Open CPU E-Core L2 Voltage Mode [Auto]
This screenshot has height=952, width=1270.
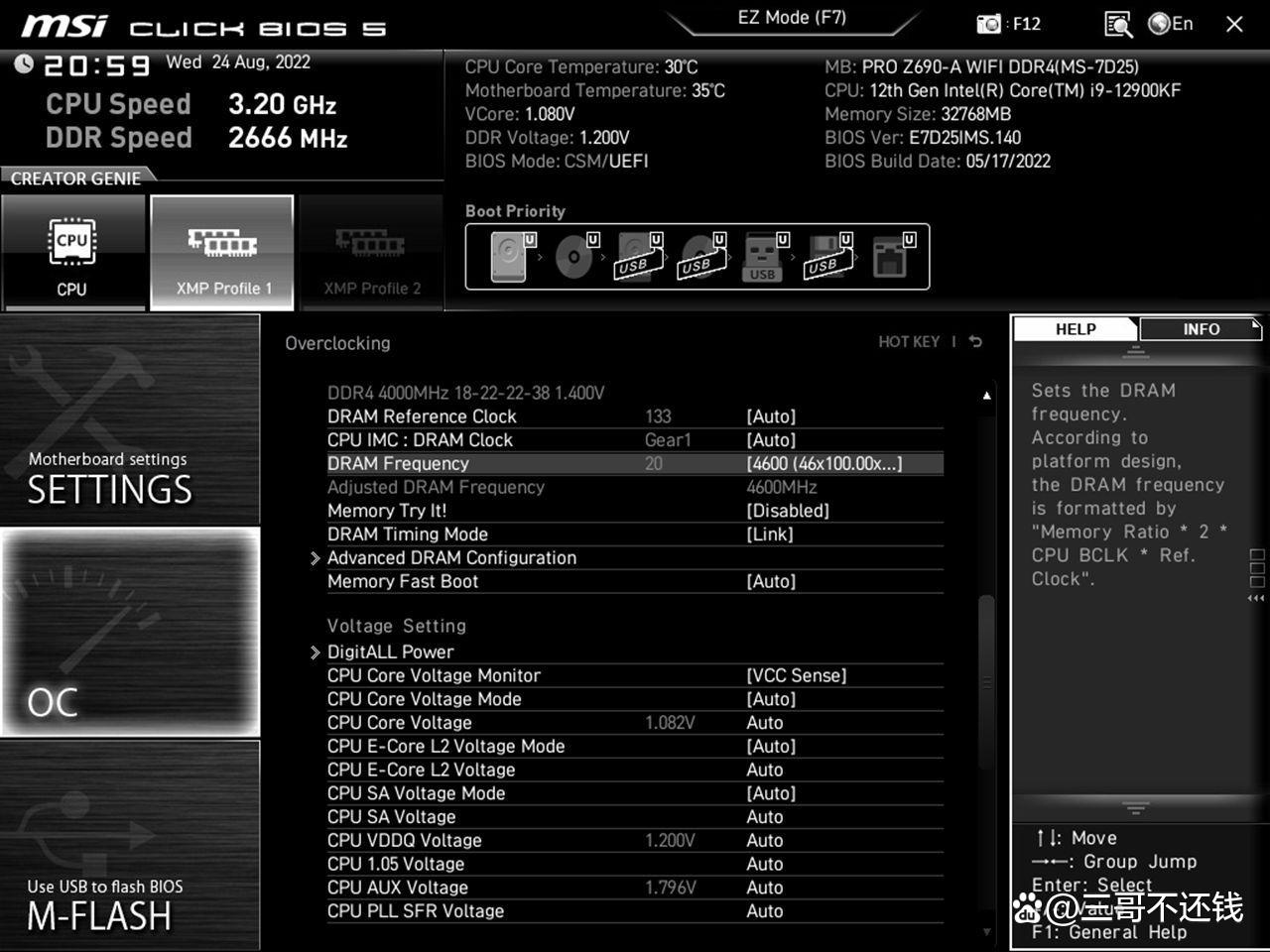pos(771,746)
